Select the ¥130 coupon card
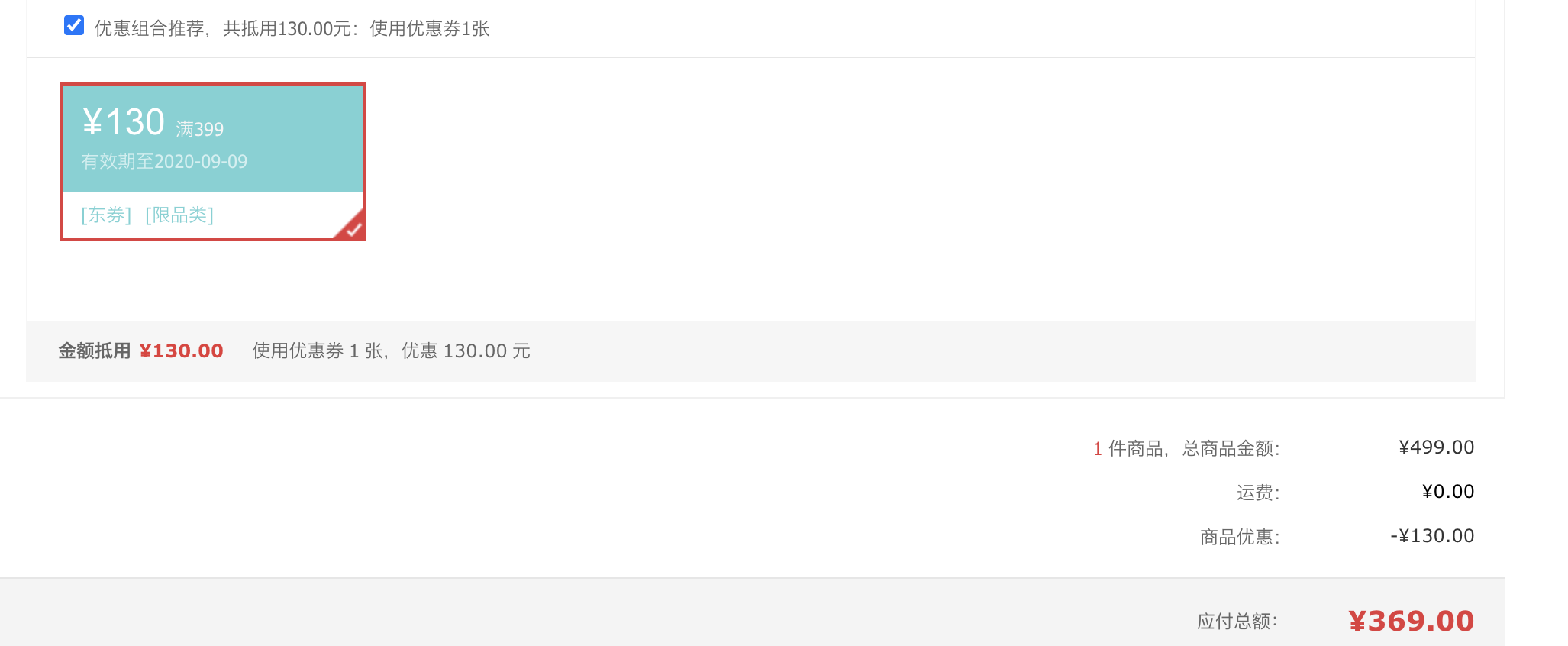Screen dimensions: 1568x646 point(213,162)
